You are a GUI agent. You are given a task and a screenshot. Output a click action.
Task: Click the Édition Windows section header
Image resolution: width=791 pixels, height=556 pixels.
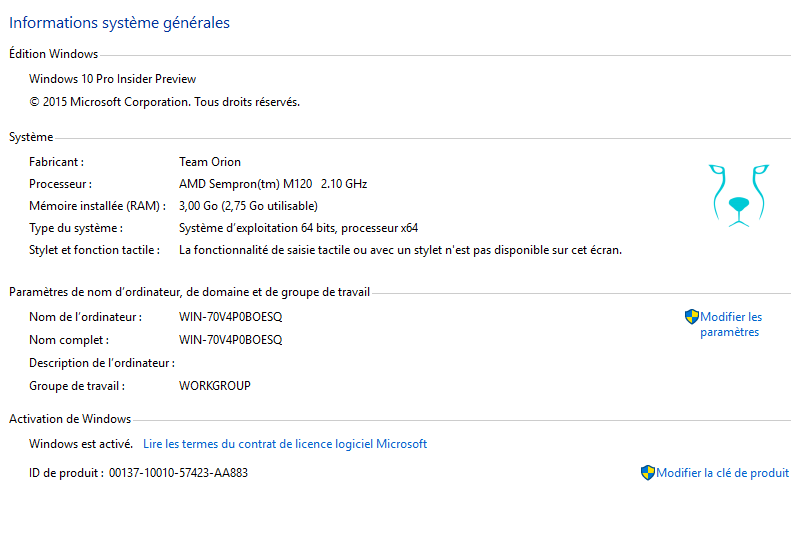[53, 53]
